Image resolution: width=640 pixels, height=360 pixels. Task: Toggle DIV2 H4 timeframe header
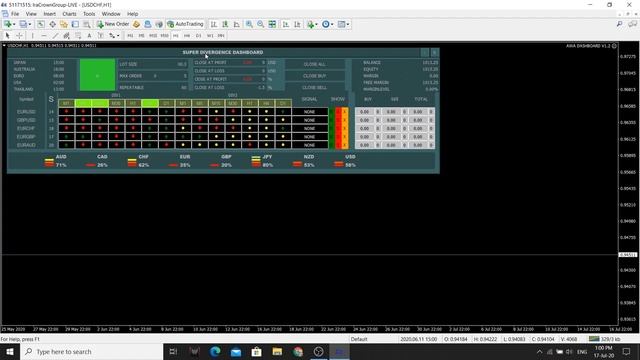[x=266, y=104]
